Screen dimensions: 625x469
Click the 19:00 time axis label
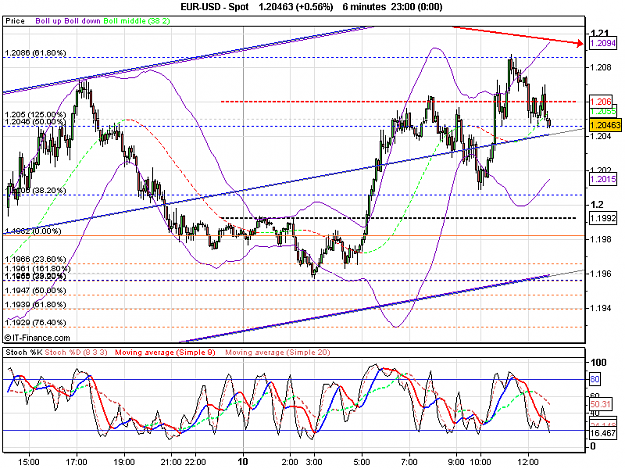[124, 462]
